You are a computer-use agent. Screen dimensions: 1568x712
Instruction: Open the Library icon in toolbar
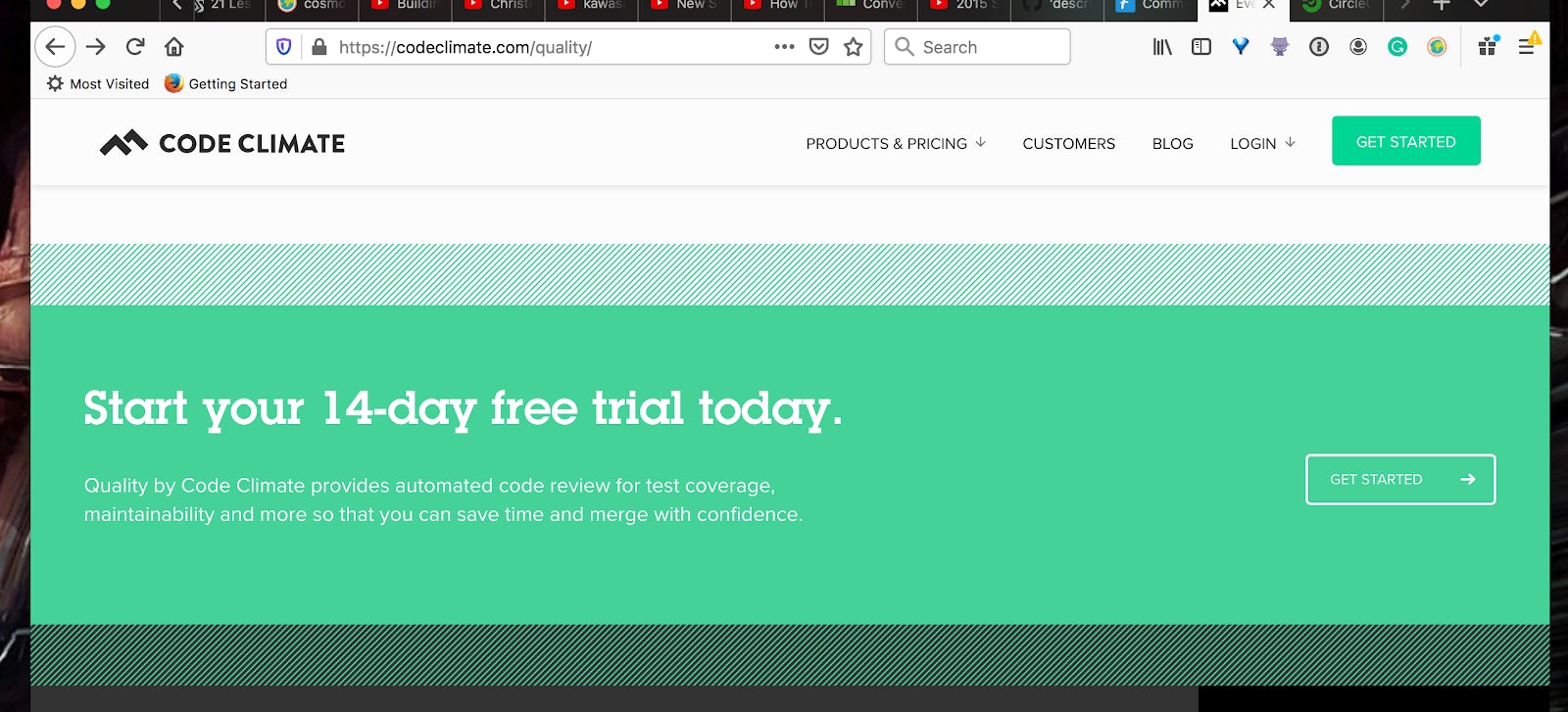point(1162,47)
